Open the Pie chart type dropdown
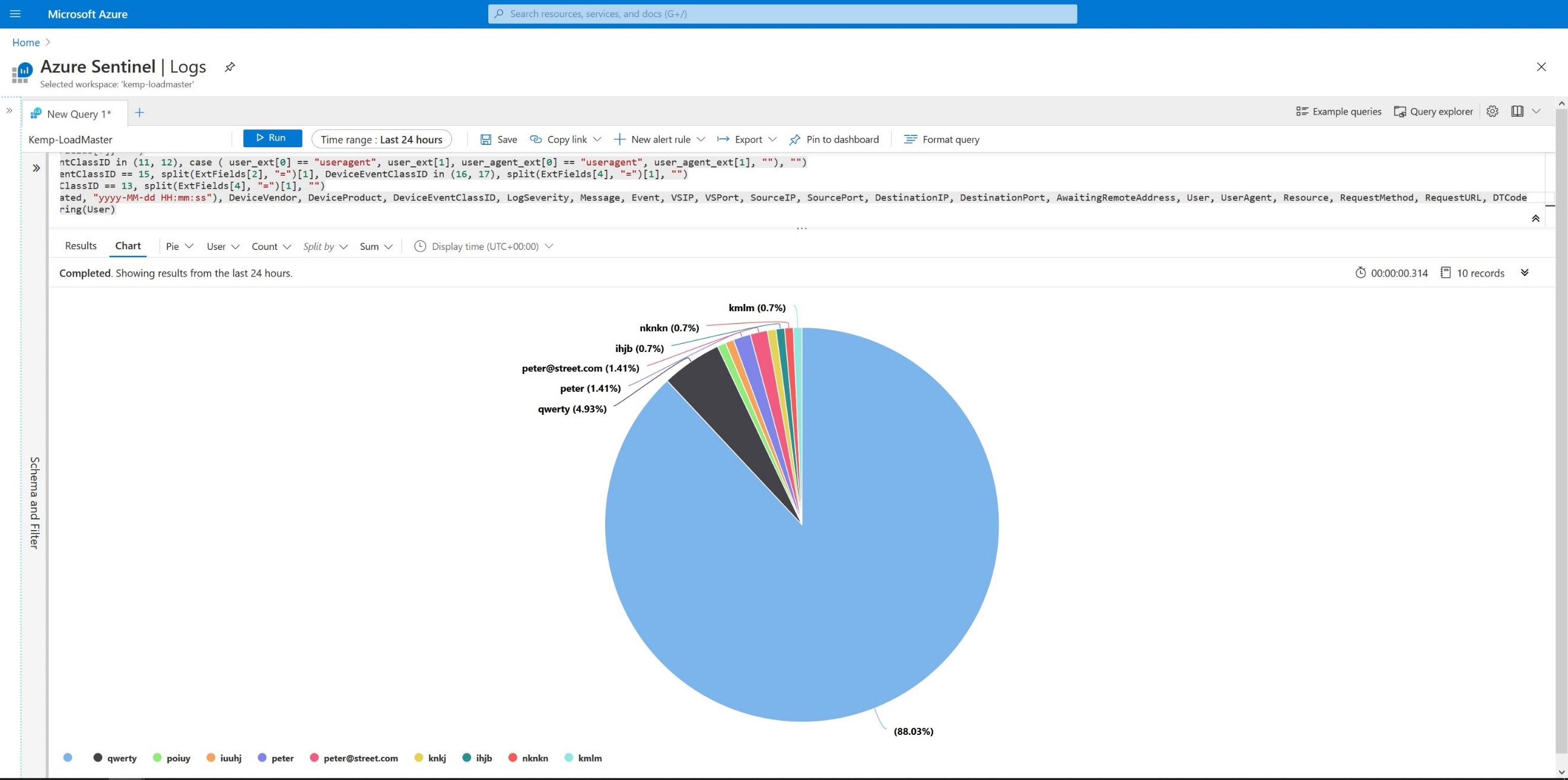Screen dimensions: 1568x780 tap(179, 246)
